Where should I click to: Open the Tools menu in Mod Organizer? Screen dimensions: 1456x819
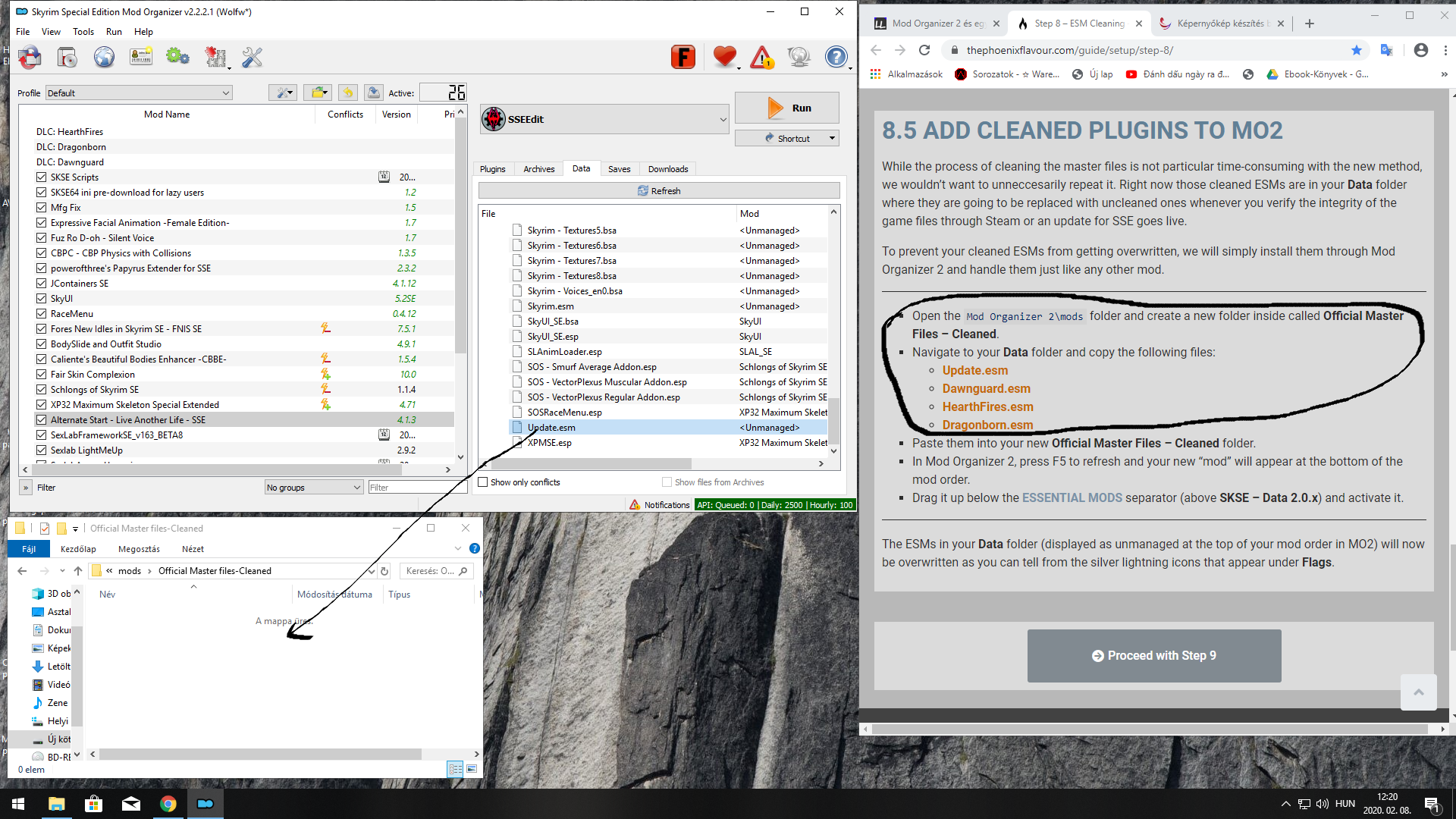pos(83,32)
